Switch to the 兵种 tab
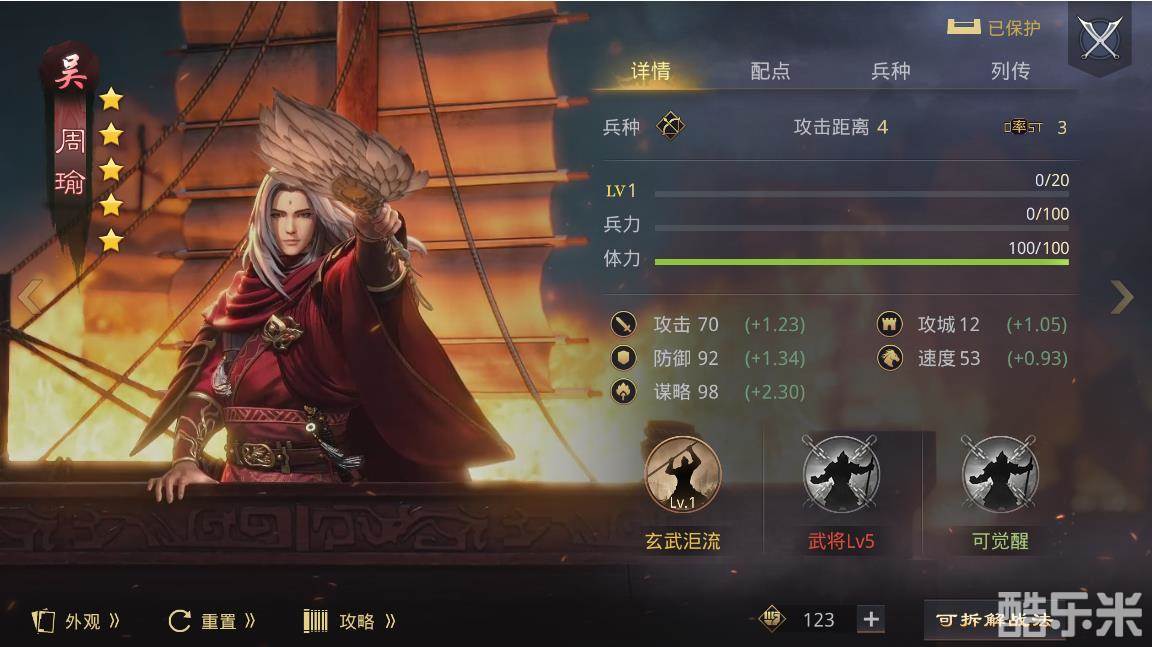Screen dimensions: 1152x647 click(x=890, y=71)
